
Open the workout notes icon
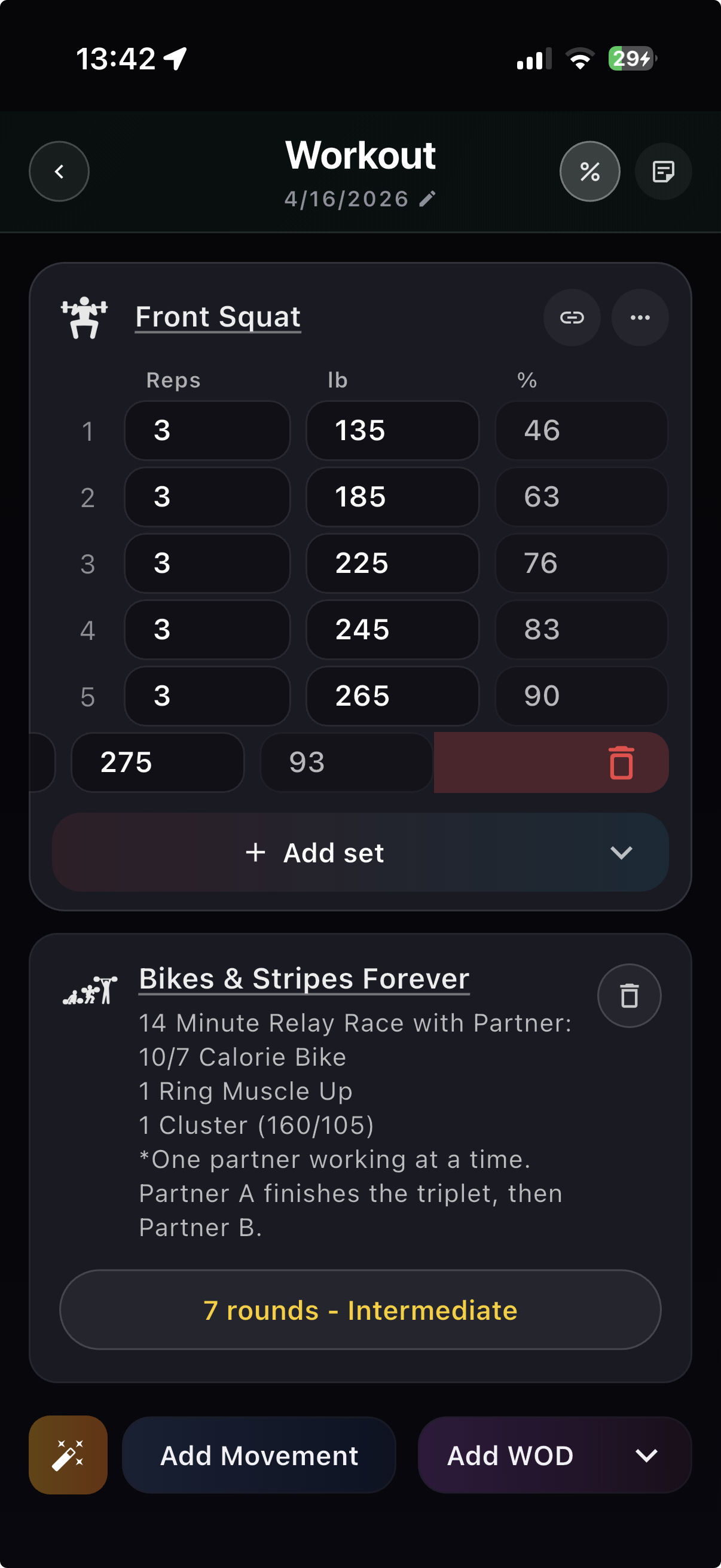(x=662, y=172)
